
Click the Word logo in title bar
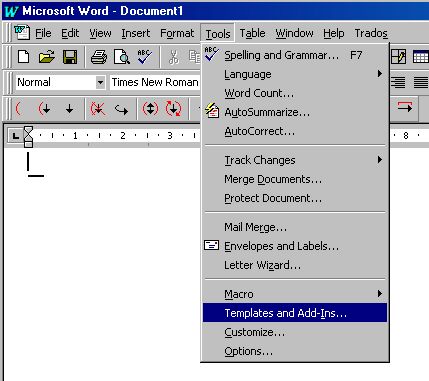point(11,11)
